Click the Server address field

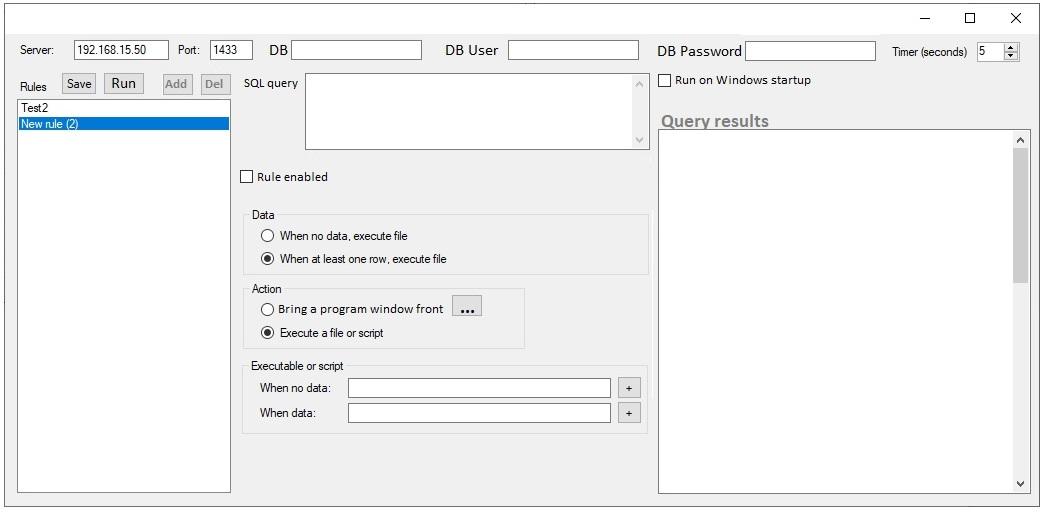tap(121, 50)
